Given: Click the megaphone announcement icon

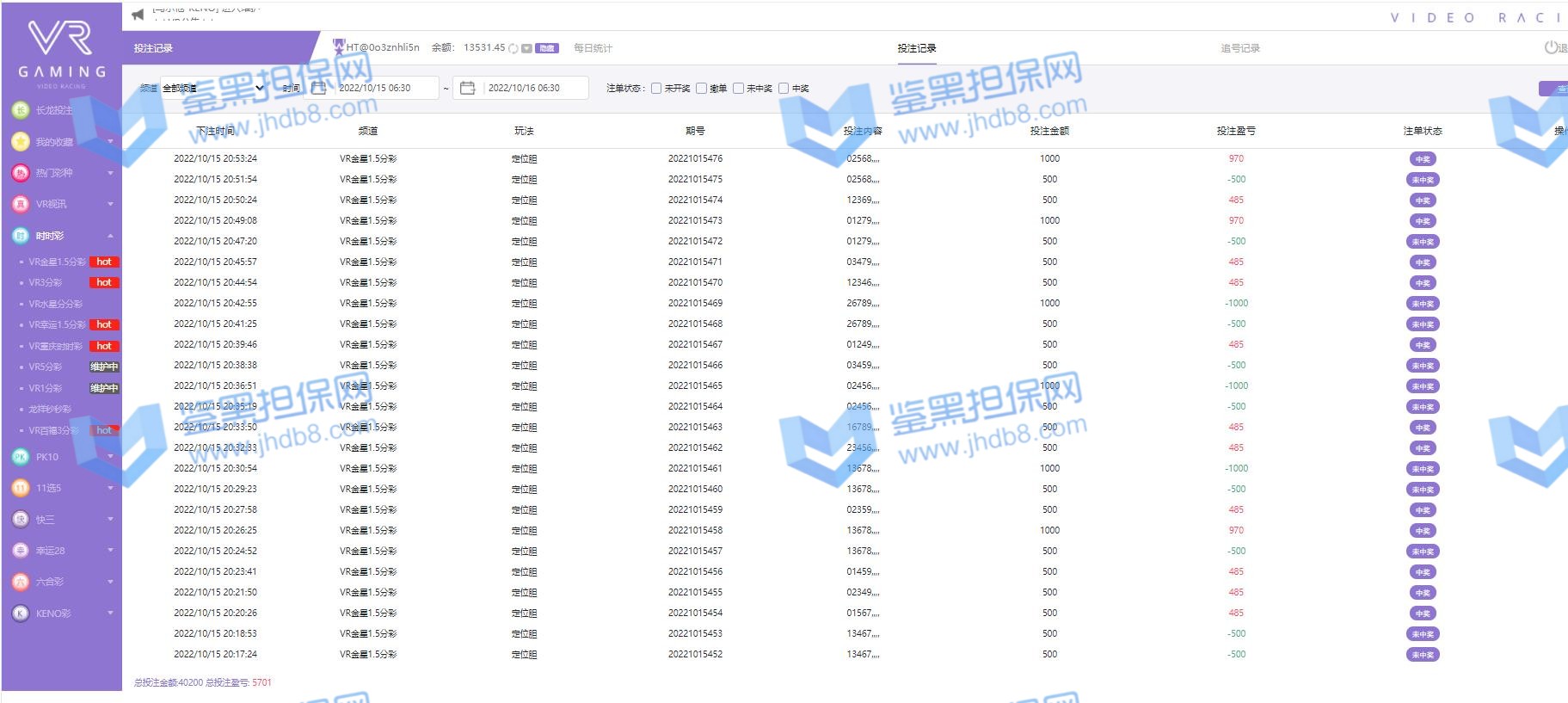Looking at the screenshot, I should pos(138,15).
